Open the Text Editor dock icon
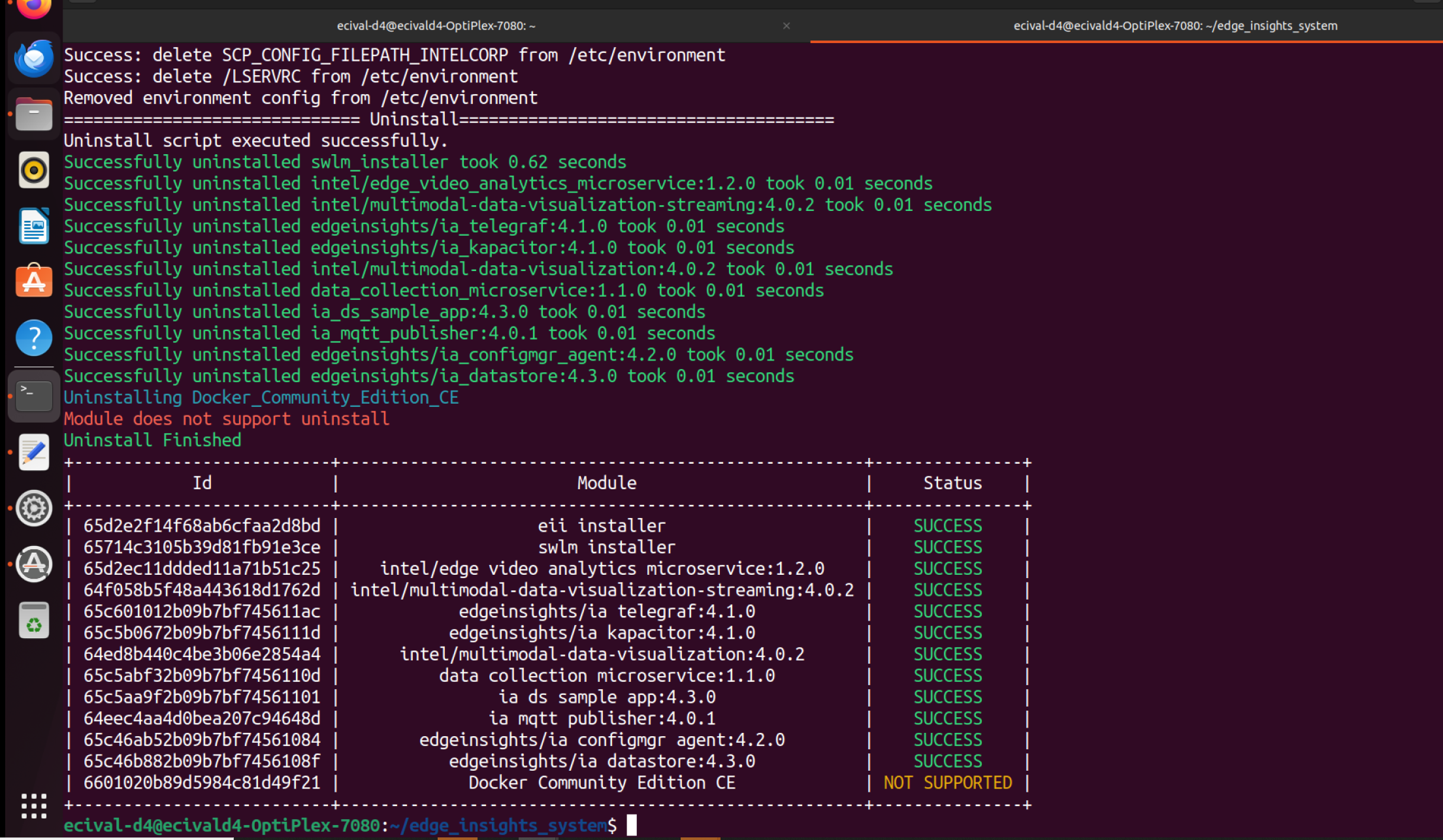 tap(34, 452)
